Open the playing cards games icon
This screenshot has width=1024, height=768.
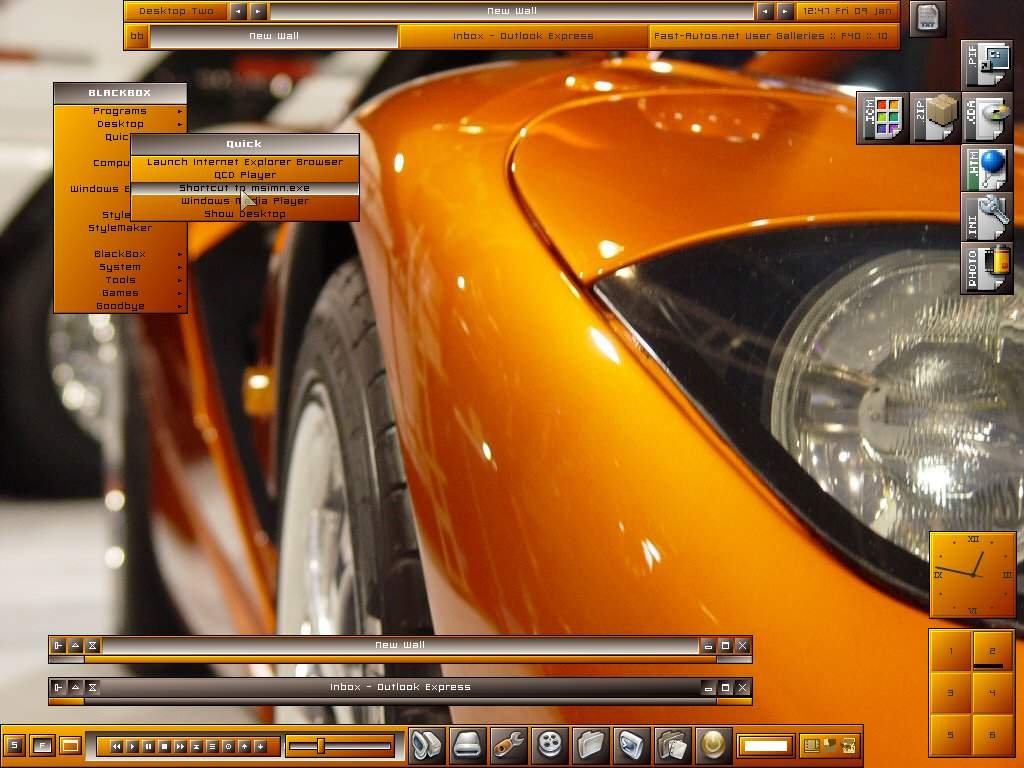coord(673,744)
